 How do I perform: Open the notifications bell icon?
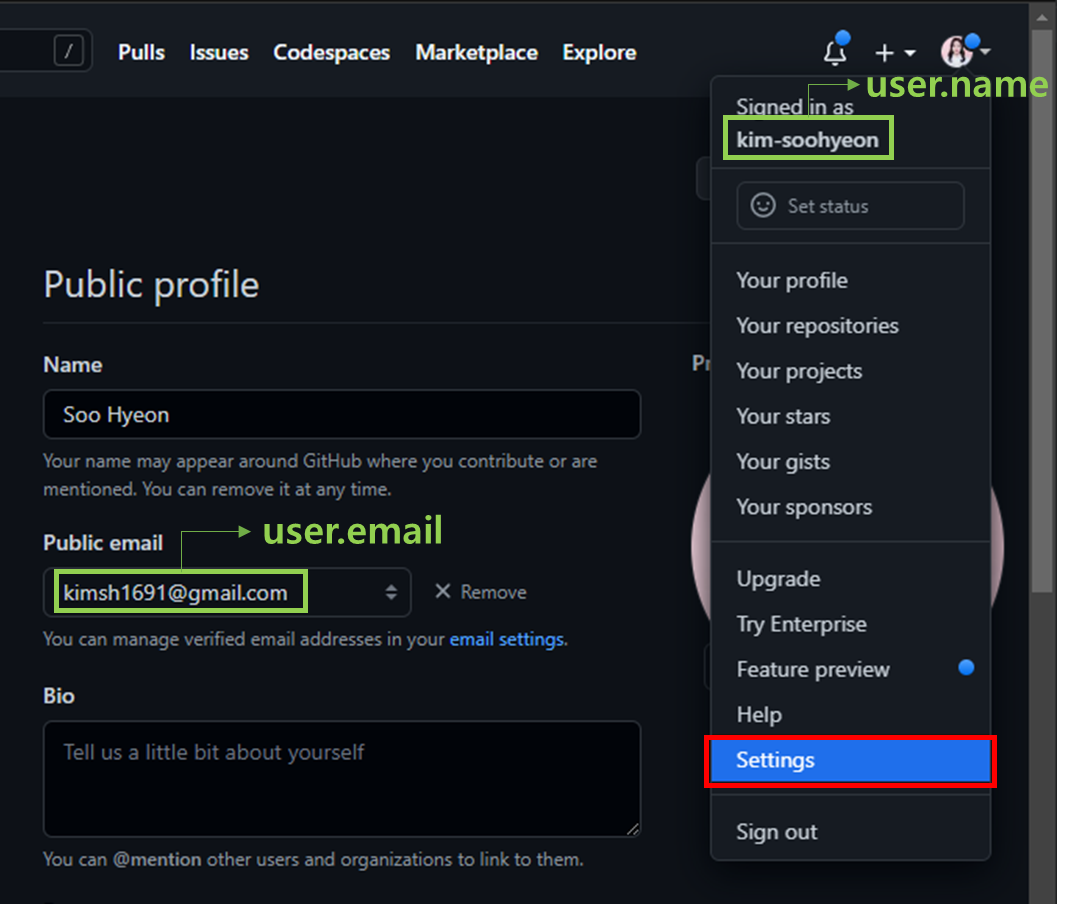(835, 52)
